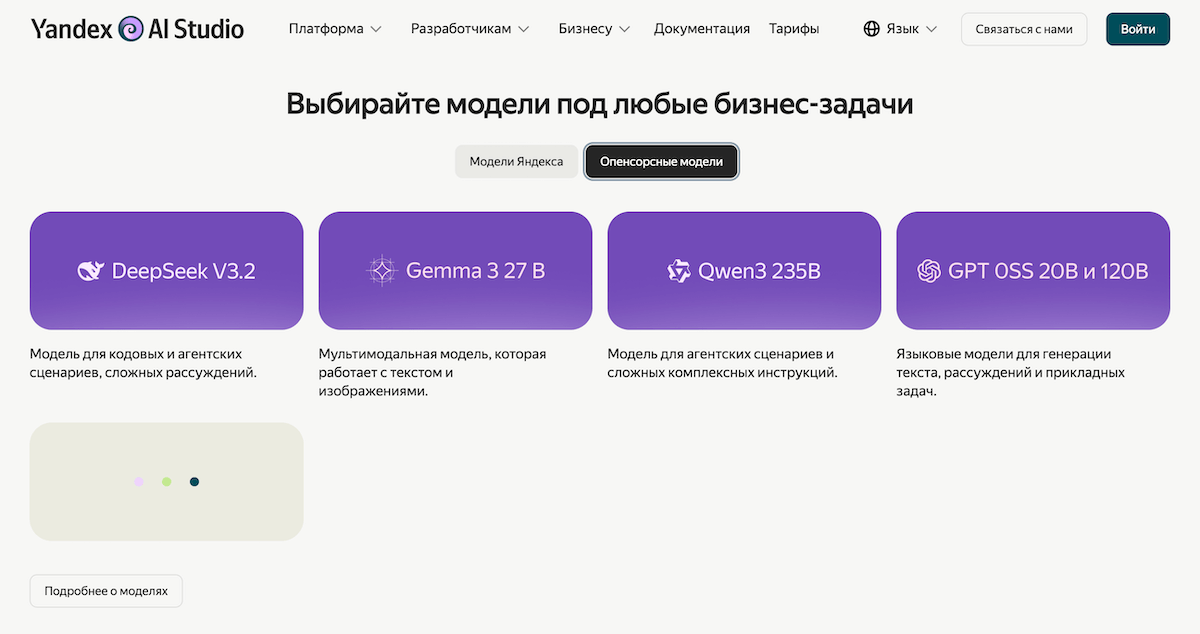The height and width of the screenshot is (634, 1200).
Task: Click the globe icon next to Язык
Action: 872,29
